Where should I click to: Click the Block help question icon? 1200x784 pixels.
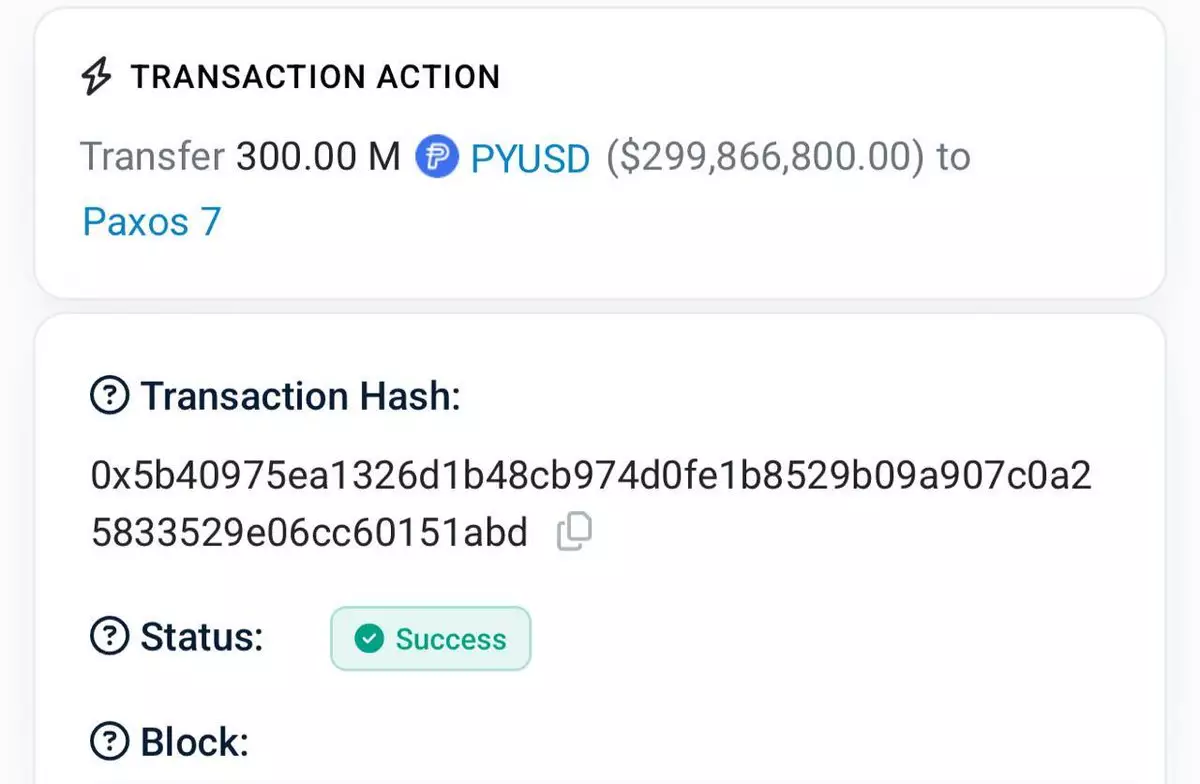pyautogui.click(x=109, y=742)
